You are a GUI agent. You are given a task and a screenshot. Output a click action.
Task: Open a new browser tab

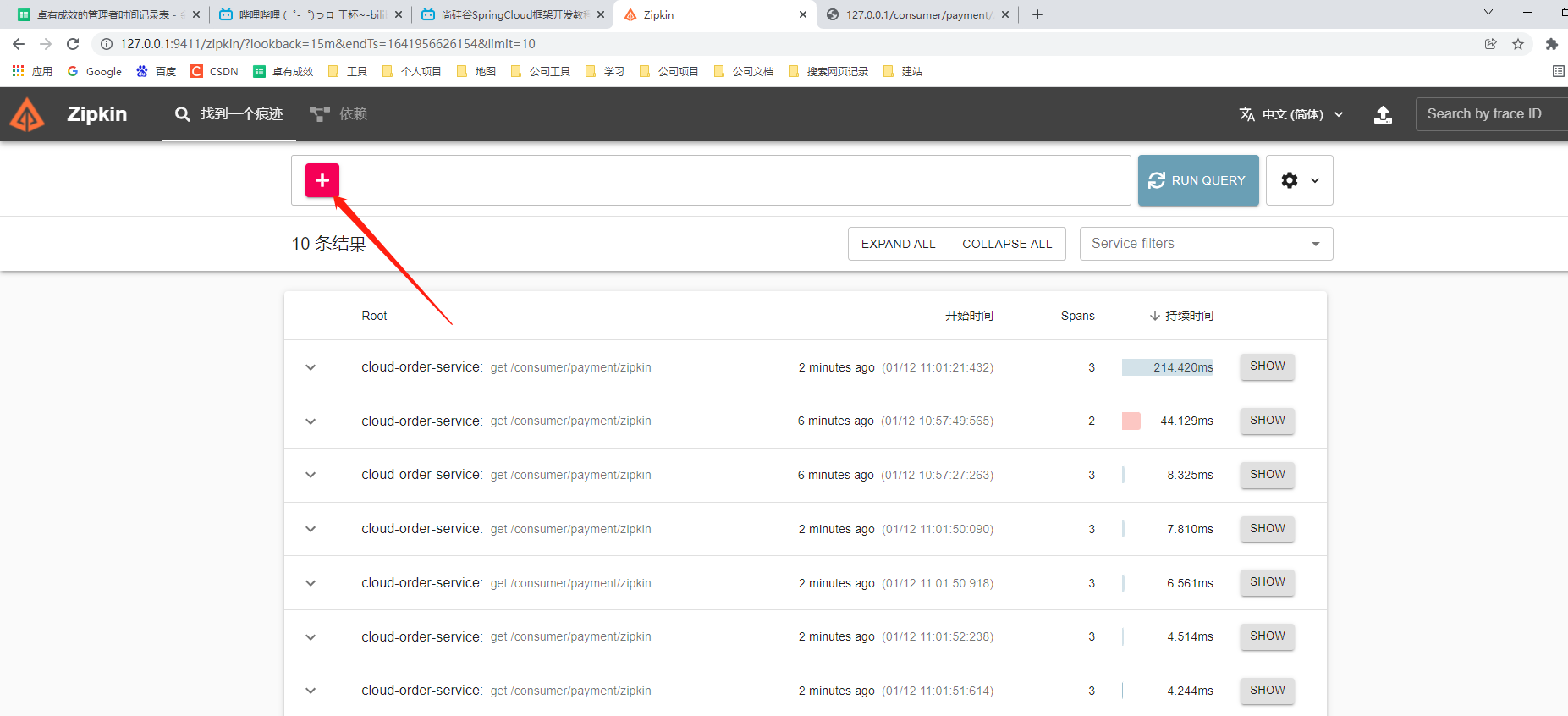point(1037,14)
